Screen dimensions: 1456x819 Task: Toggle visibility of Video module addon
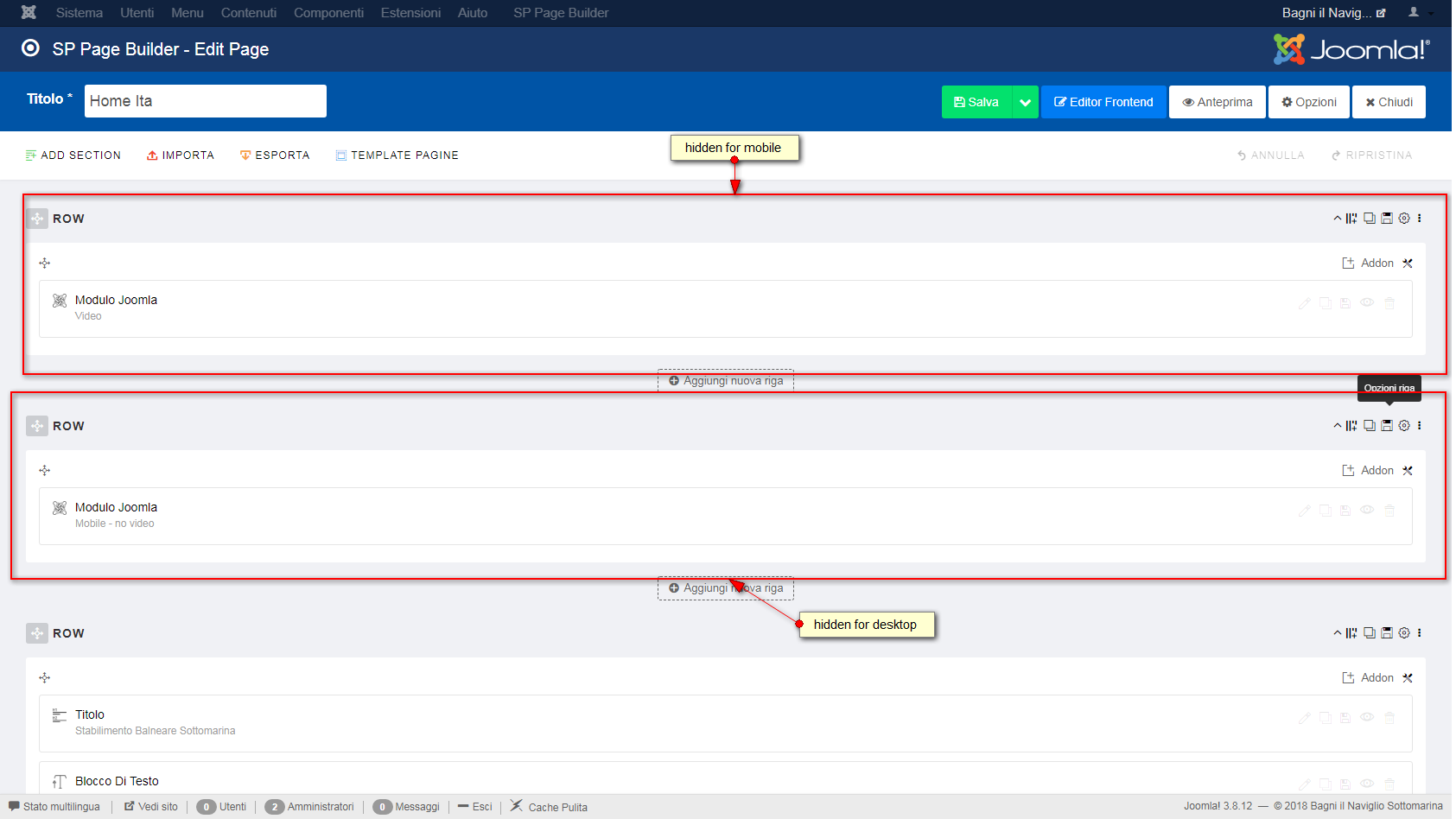(x=1367, y=302)
